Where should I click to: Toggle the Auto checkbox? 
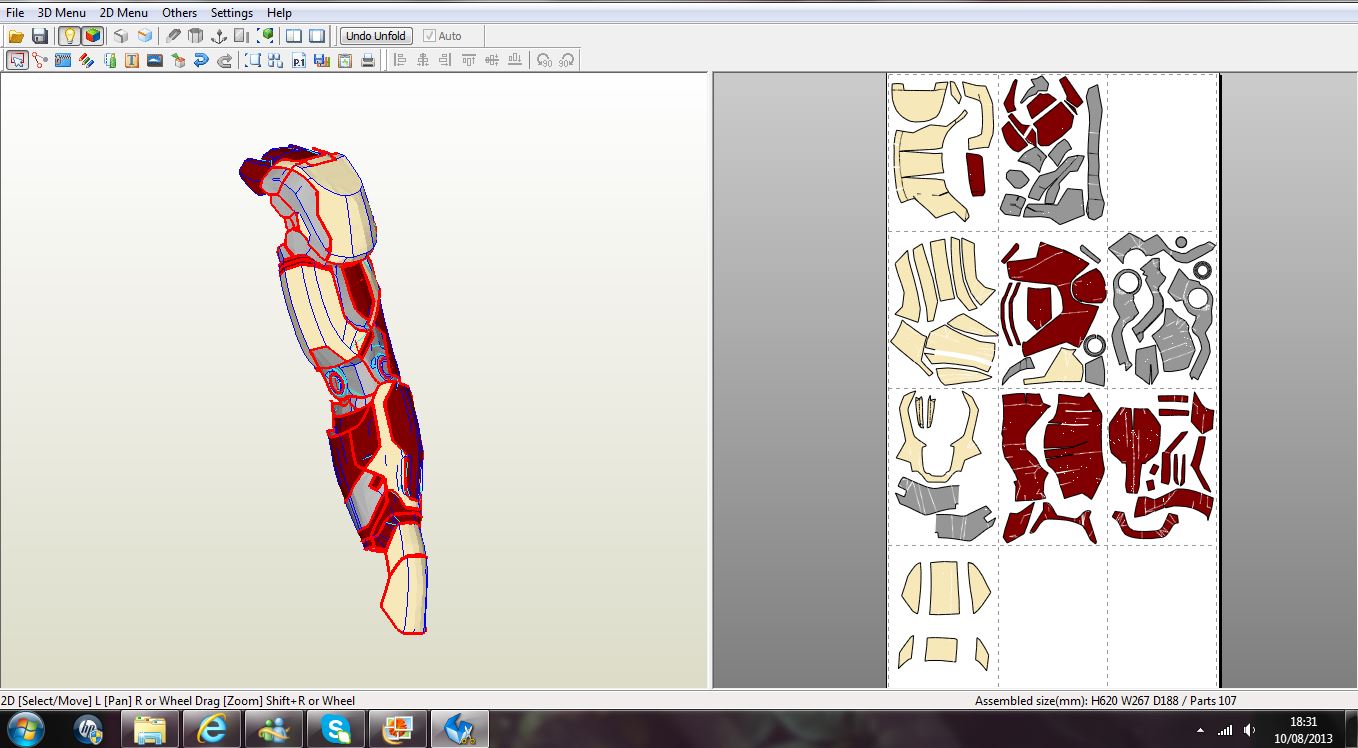[x=442, y=36]
